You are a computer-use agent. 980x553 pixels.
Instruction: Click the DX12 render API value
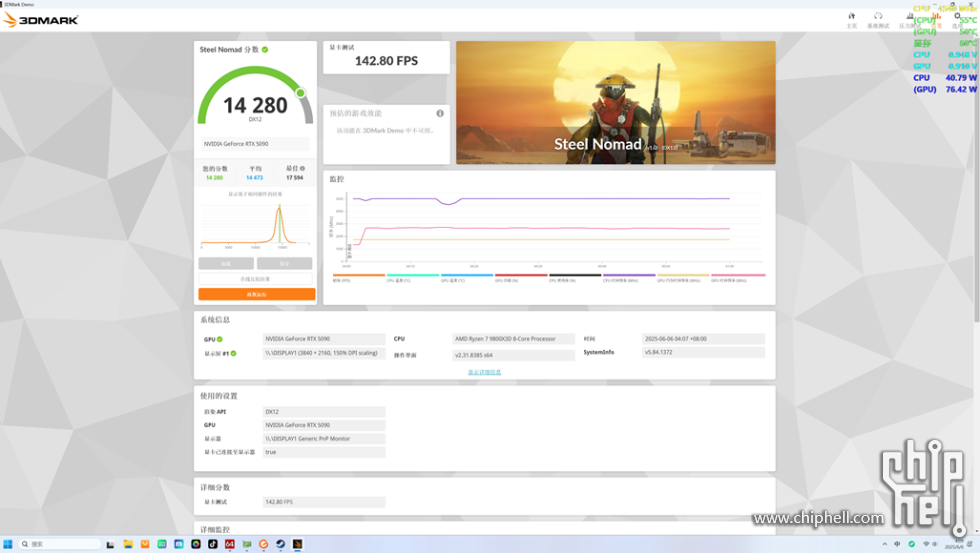(x=324, y=412)
